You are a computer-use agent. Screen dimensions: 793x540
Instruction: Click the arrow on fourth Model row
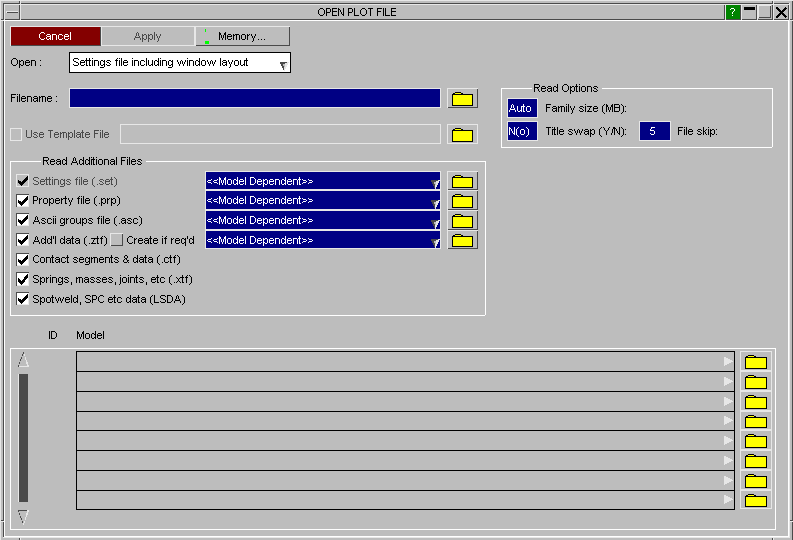tap(728, 420)
